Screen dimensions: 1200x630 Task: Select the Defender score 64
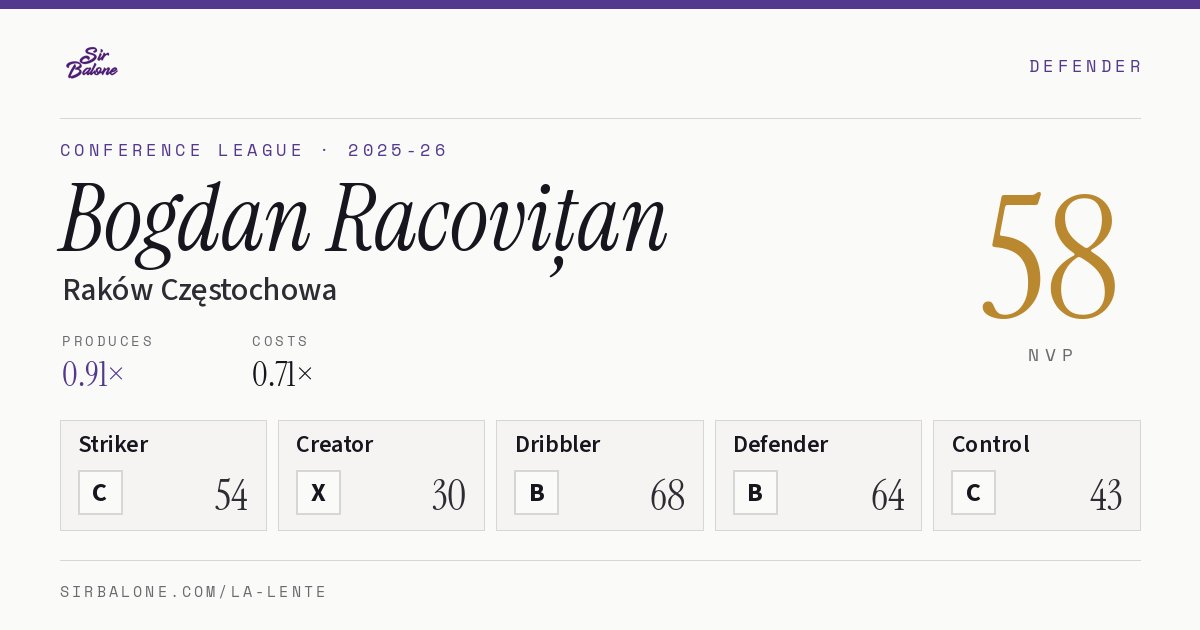(x=888, y=495)
